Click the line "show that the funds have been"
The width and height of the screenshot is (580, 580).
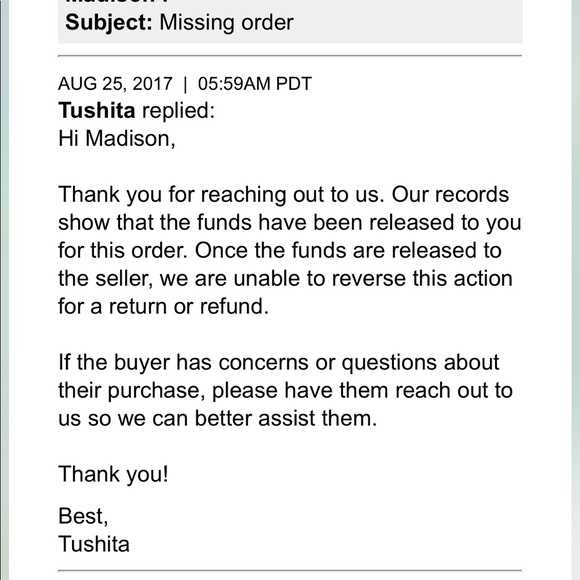pyautogui.click(x=290, y=223)
